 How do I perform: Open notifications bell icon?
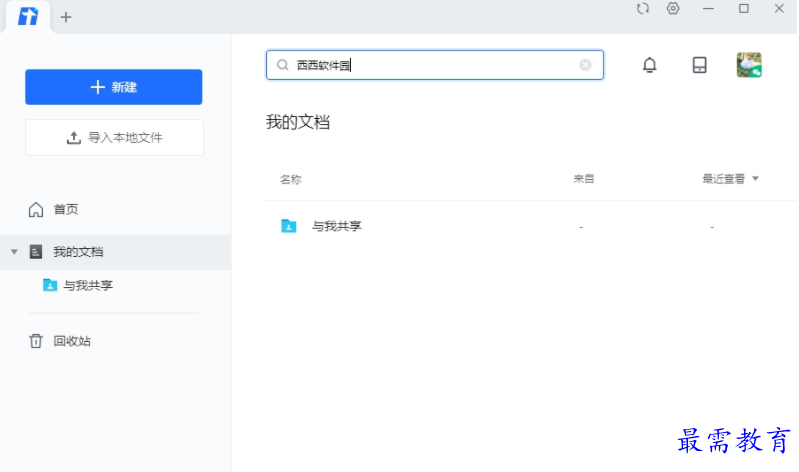(x=649, y=65)
